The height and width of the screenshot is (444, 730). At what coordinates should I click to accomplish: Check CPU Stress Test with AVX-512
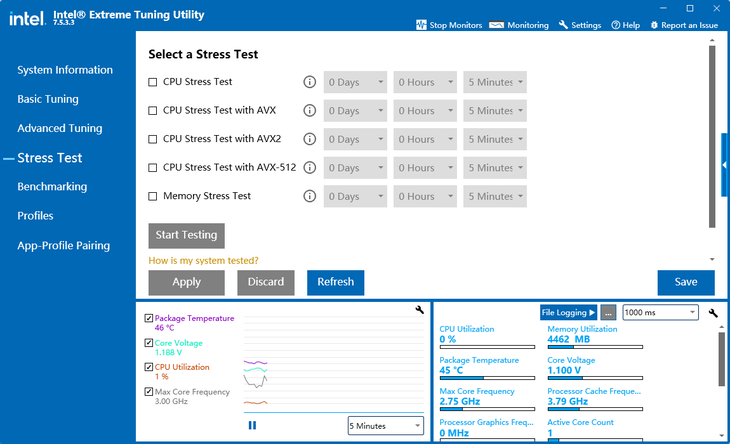tap(153, 168)
